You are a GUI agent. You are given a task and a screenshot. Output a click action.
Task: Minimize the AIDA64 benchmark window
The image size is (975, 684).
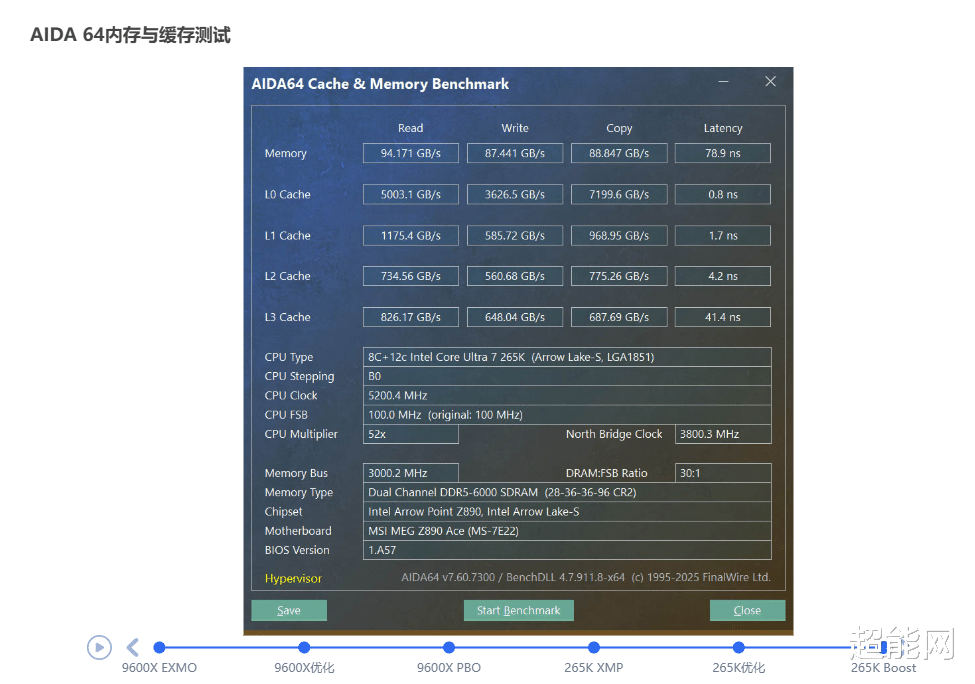point(723,81)
